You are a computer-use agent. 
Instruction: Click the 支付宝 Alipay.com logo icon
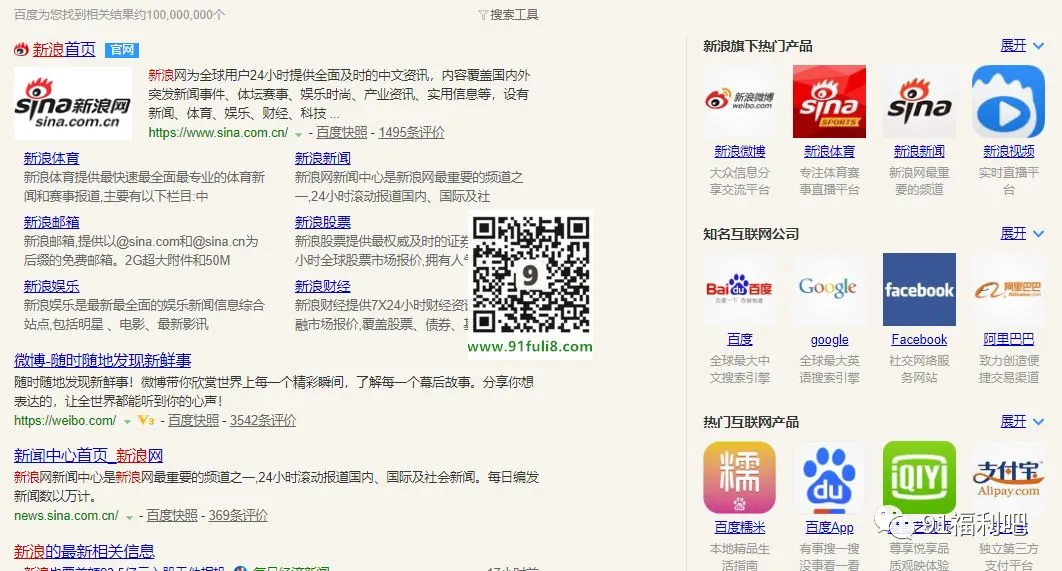(1008, 478)
